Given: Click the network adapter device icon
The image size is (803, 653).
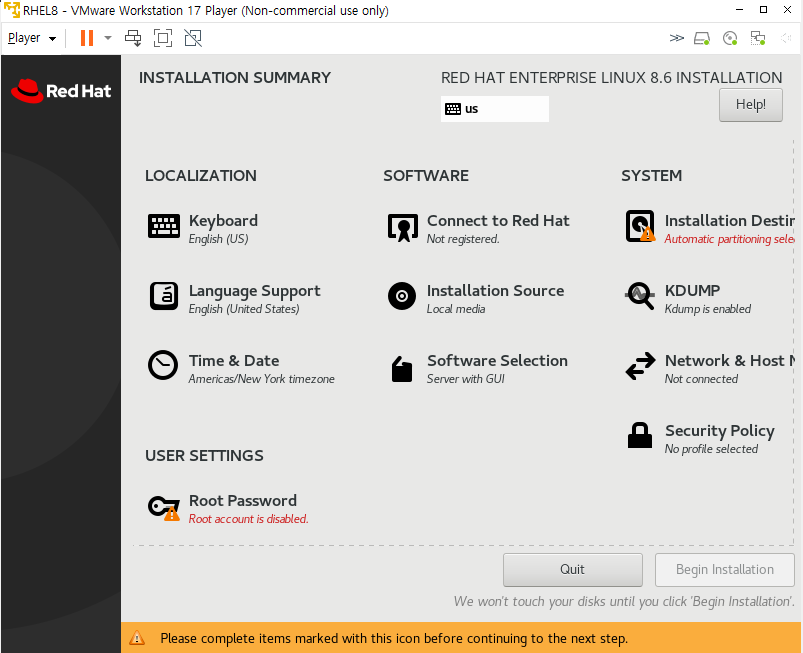Looking at the screenshot, I should pos(757,38).
